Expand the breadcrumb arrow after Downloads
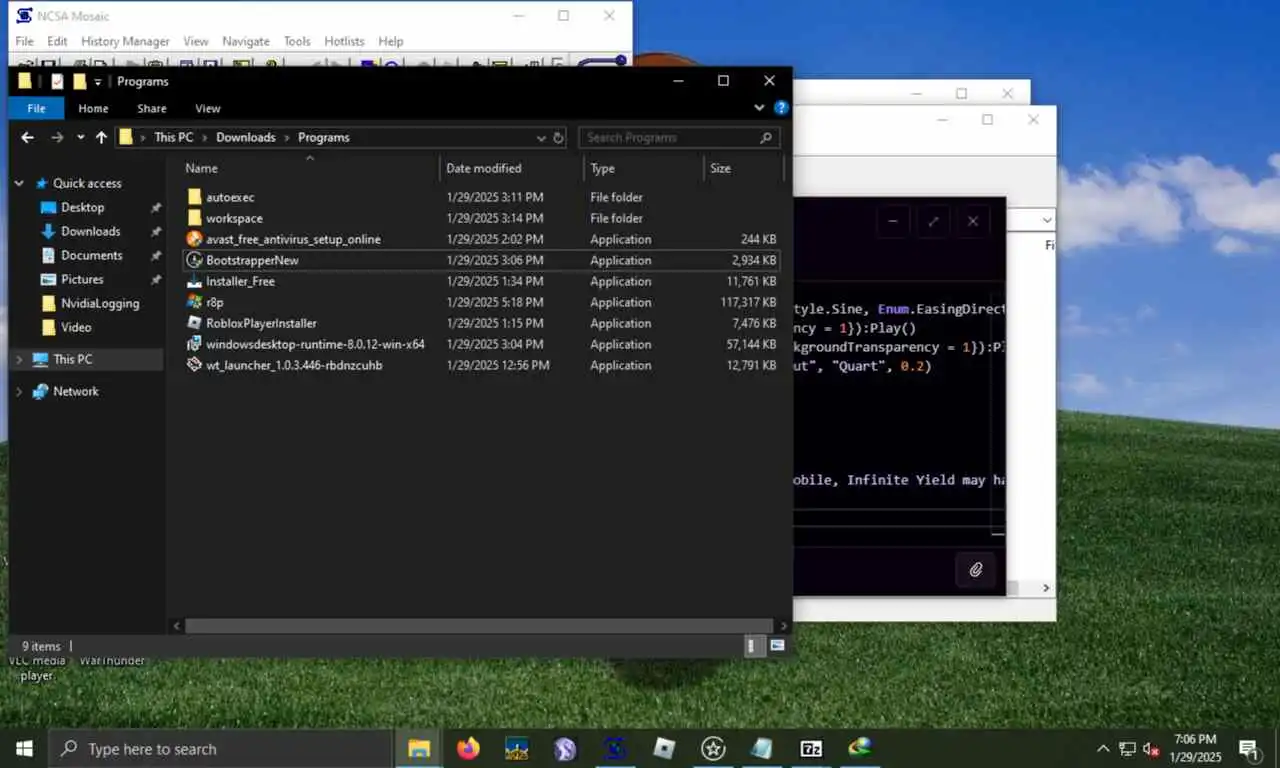Screen dimensions: 1280x768 287,138
